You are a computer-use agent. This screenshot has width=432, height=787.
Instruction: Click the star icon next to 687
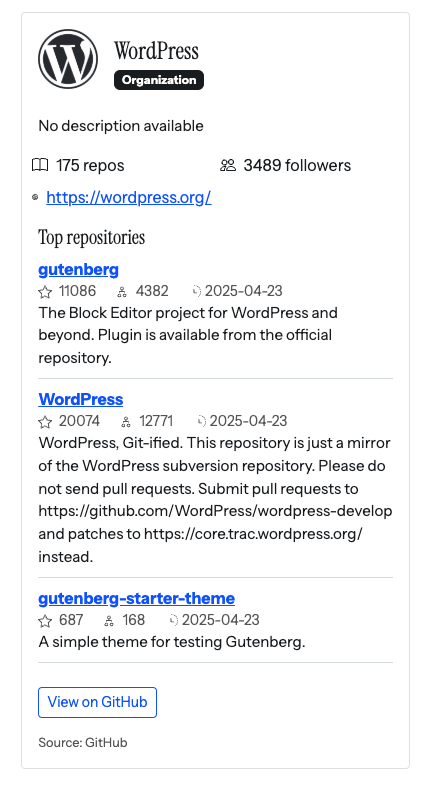coord(45,621)
